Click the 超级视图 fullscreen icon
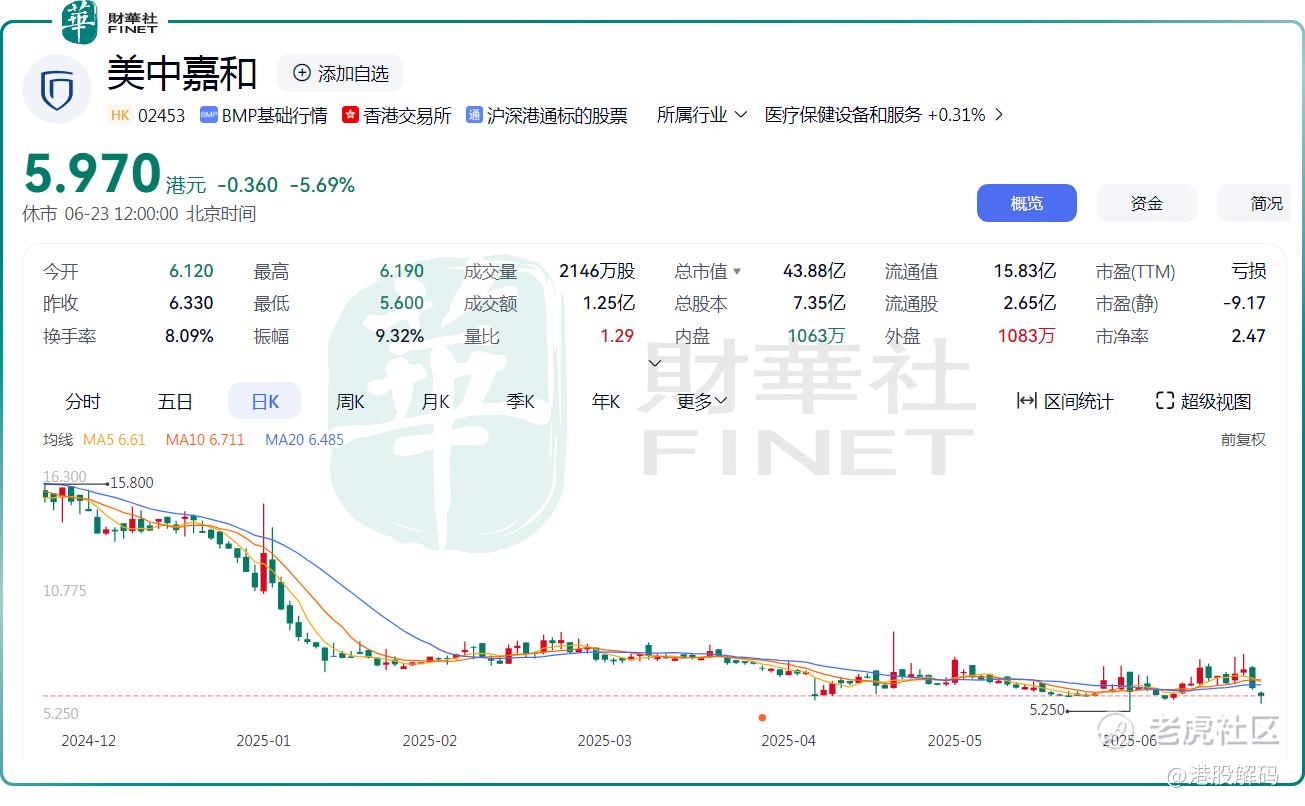 pos(1164,401)
